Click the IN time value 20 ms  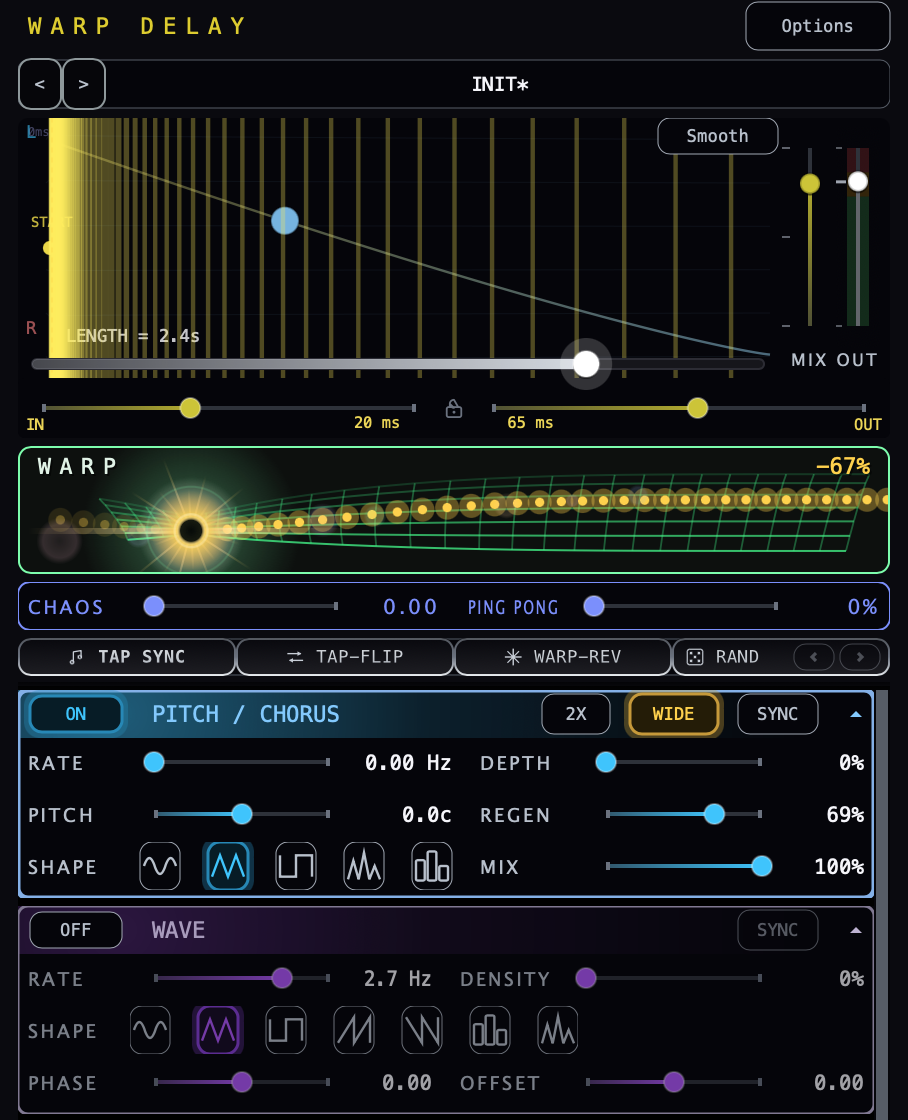tap(376, 422)
